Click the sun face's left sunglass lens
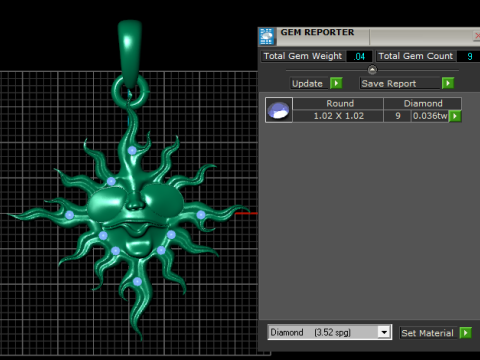Image resolution: width=480 pixels, height=360 pixels. 107,203
